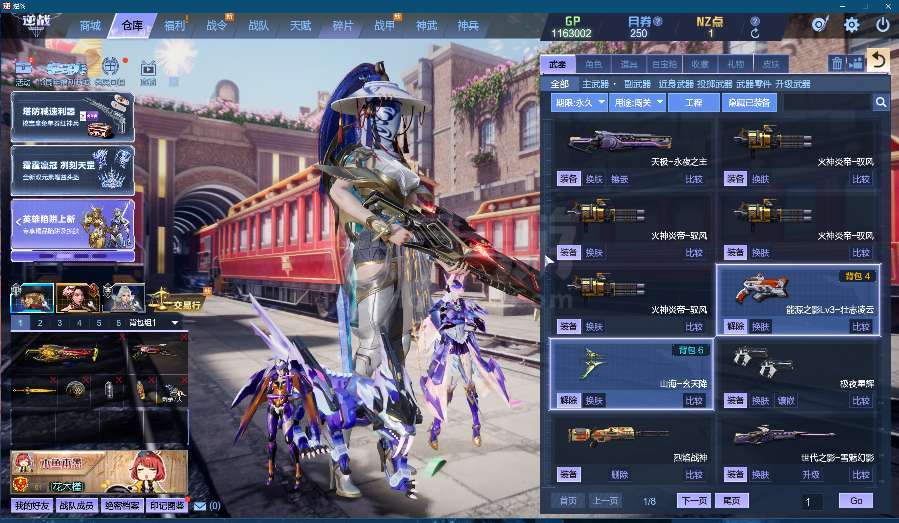Unequip 能源之影Lv3 with 解除 button

[735, 326]
